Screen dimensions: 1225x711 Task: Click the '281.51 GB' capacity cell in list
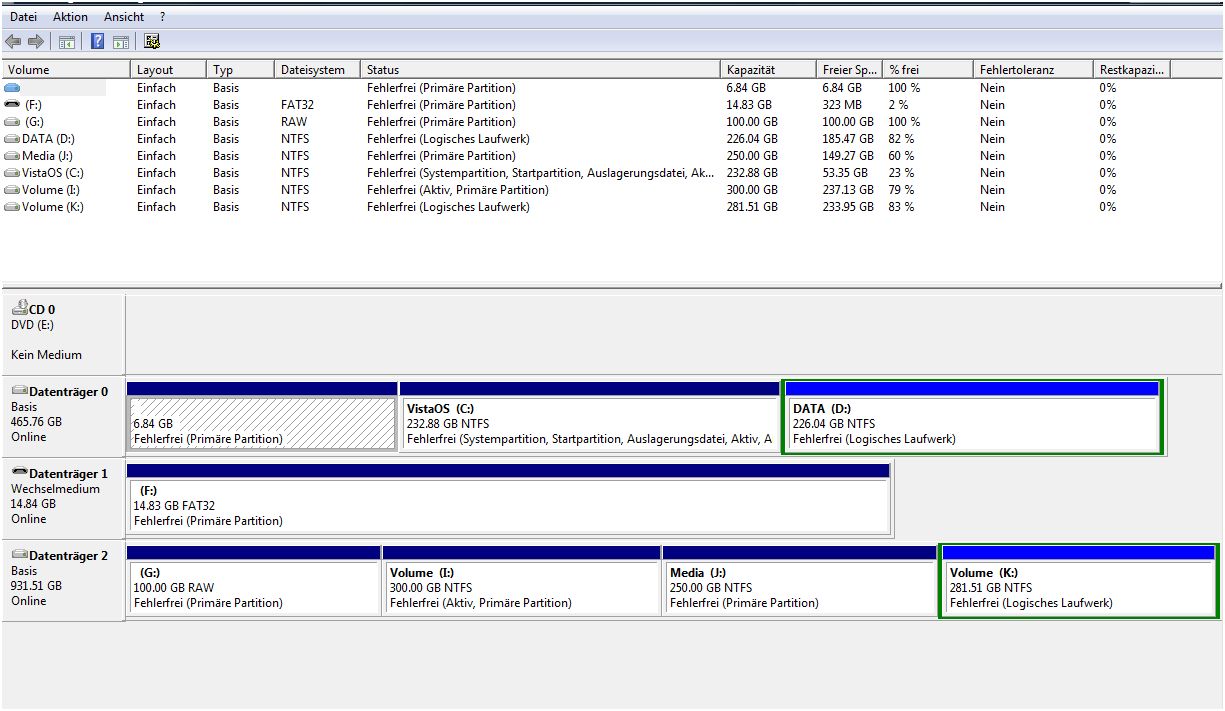[x=752, y=207]
